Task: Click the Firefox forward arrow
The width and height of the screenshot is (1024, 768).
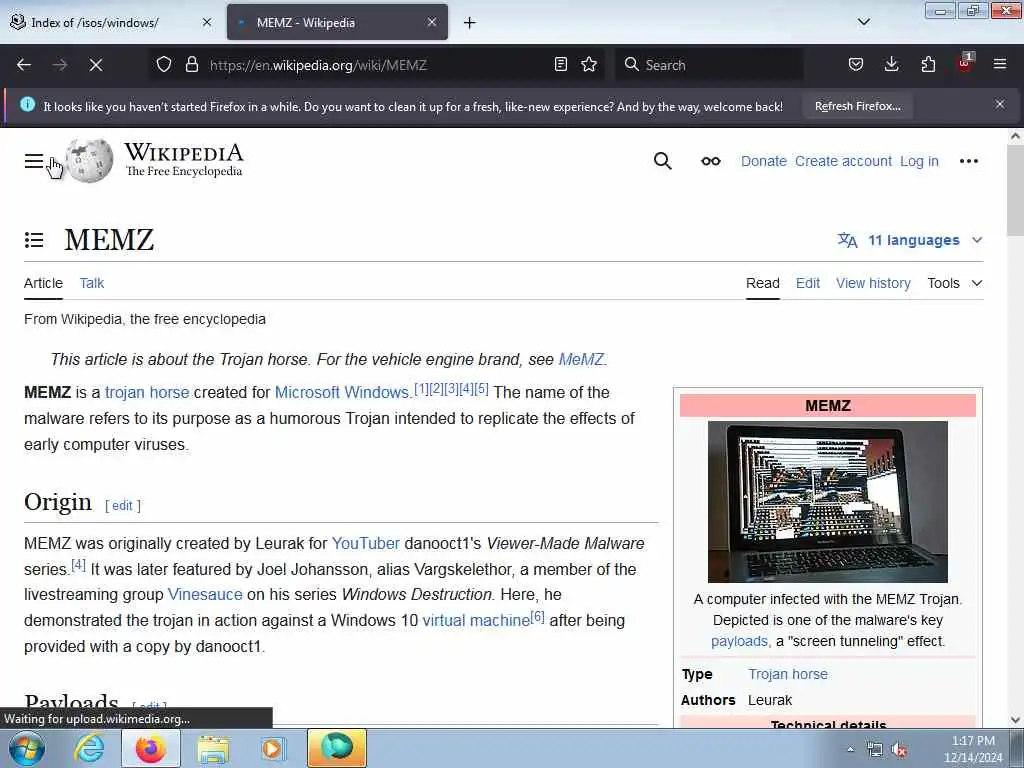Action: click(60, 65)
